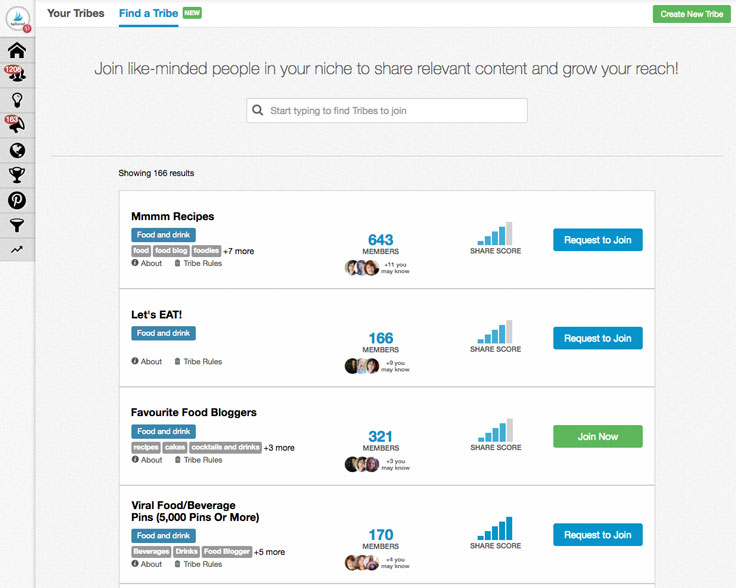Select the funnel filter icon

17,225
